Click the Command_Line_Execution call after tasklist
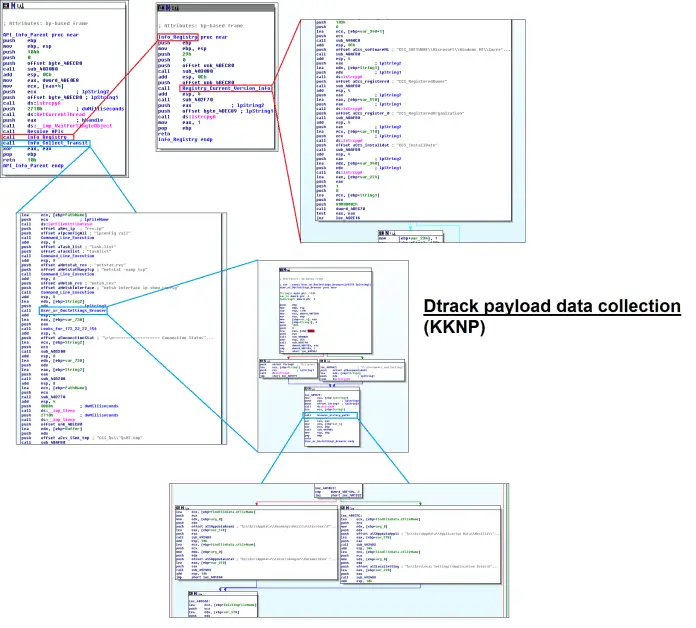Screen dimensions: 696x628 57,256
